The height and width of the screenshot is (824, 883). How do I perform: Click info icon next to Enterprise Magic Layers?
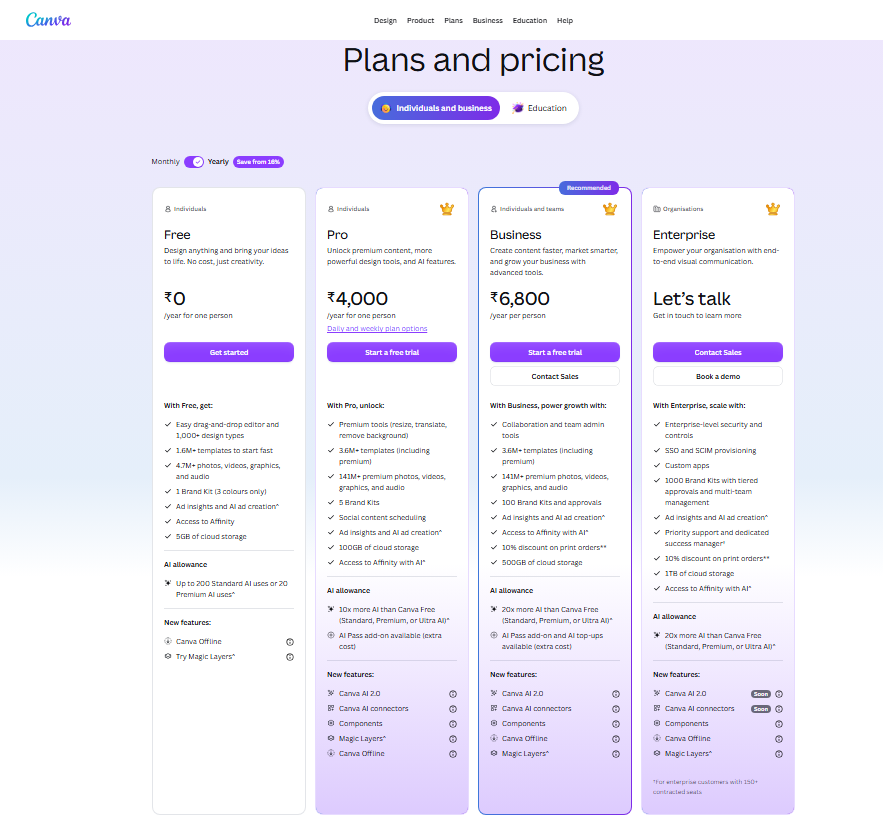tap(779, 754)
